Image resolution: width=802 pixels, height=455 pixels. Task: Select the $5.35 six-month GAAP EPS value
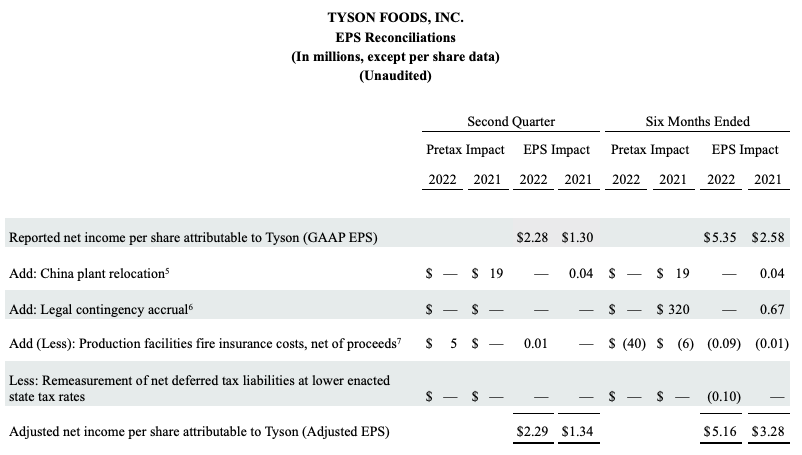pos(719,237)
